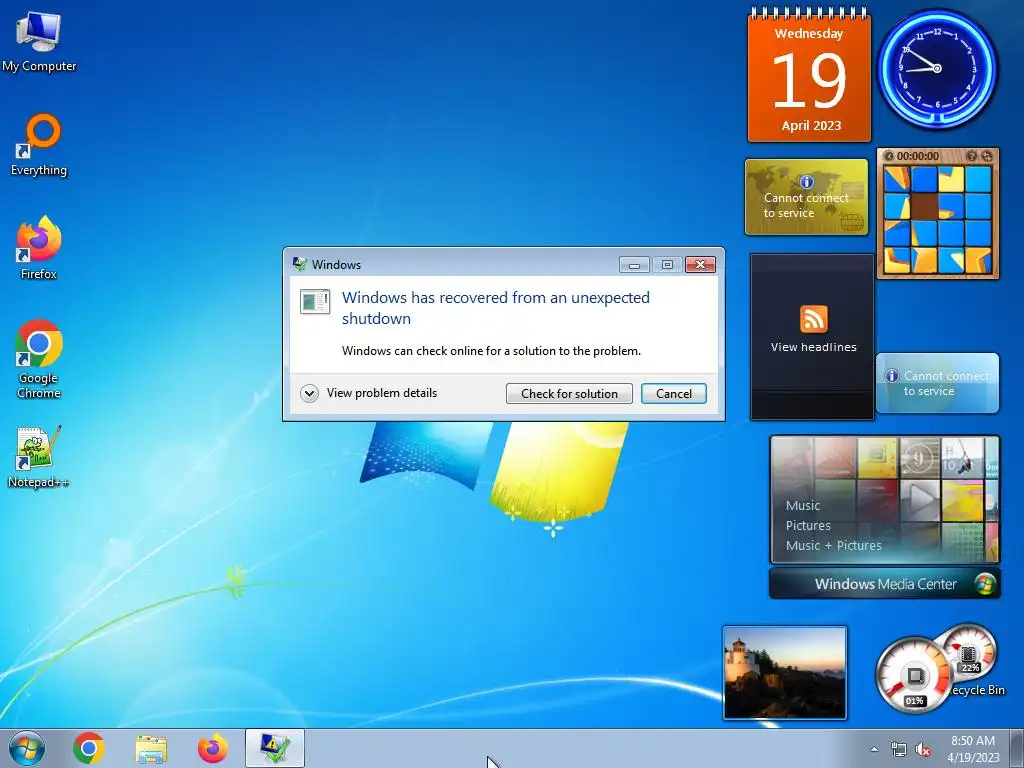Click the Check for solution button
Image resolution: width=1024 pixels, height=768 pixels.
point(569,394)
